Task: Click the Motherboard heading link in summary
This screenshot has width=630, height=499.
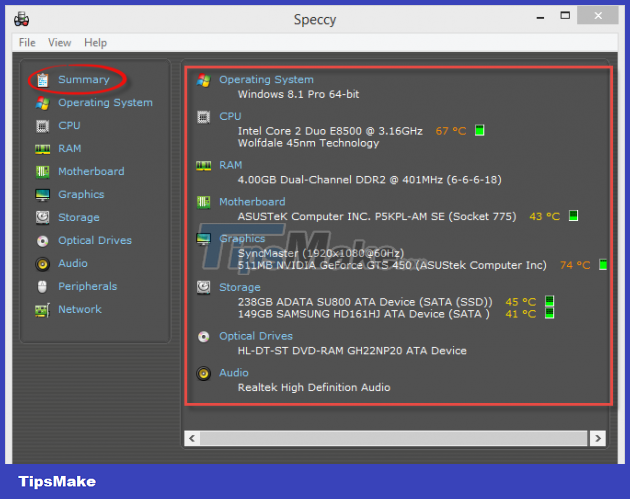Action: [x=252, y=202]
